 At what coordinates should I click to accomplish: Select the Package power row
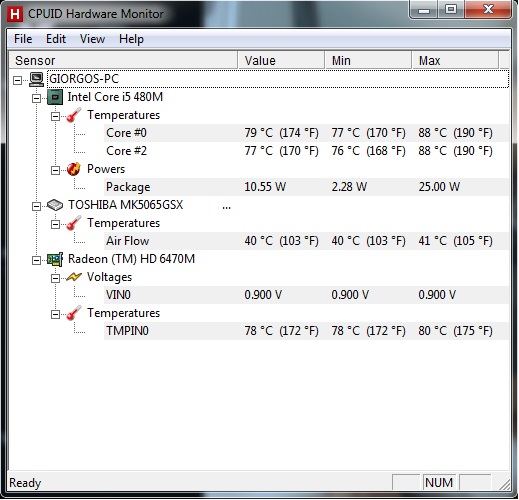306,187
